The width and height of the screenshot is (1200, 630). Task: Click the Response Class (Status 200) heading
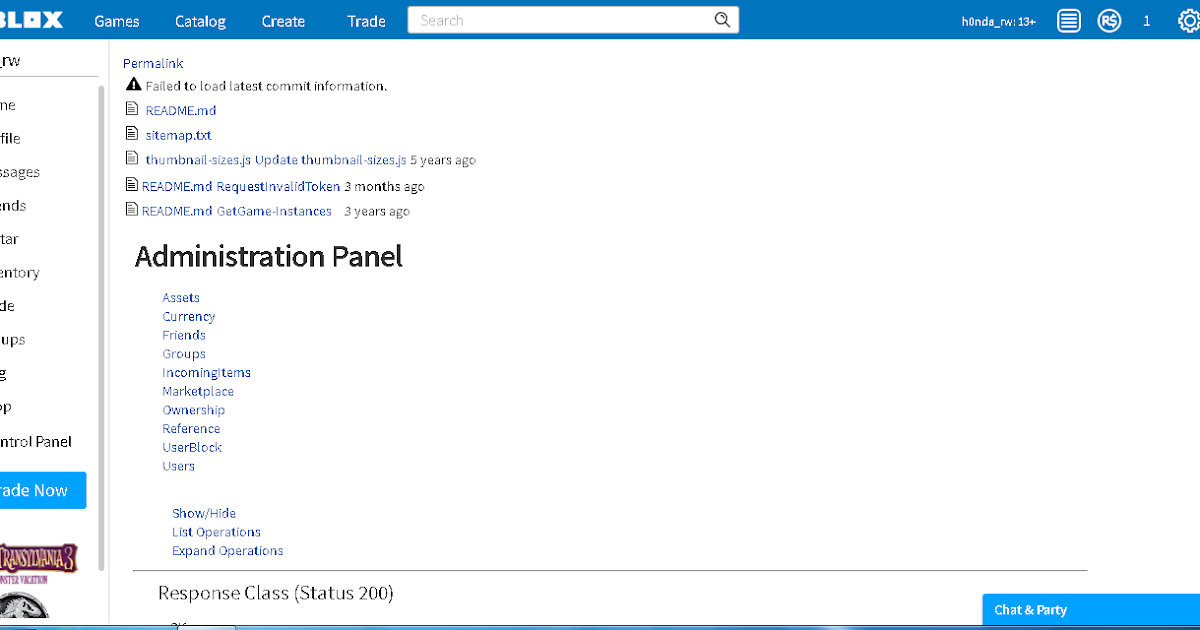click(x=276, y=593)
